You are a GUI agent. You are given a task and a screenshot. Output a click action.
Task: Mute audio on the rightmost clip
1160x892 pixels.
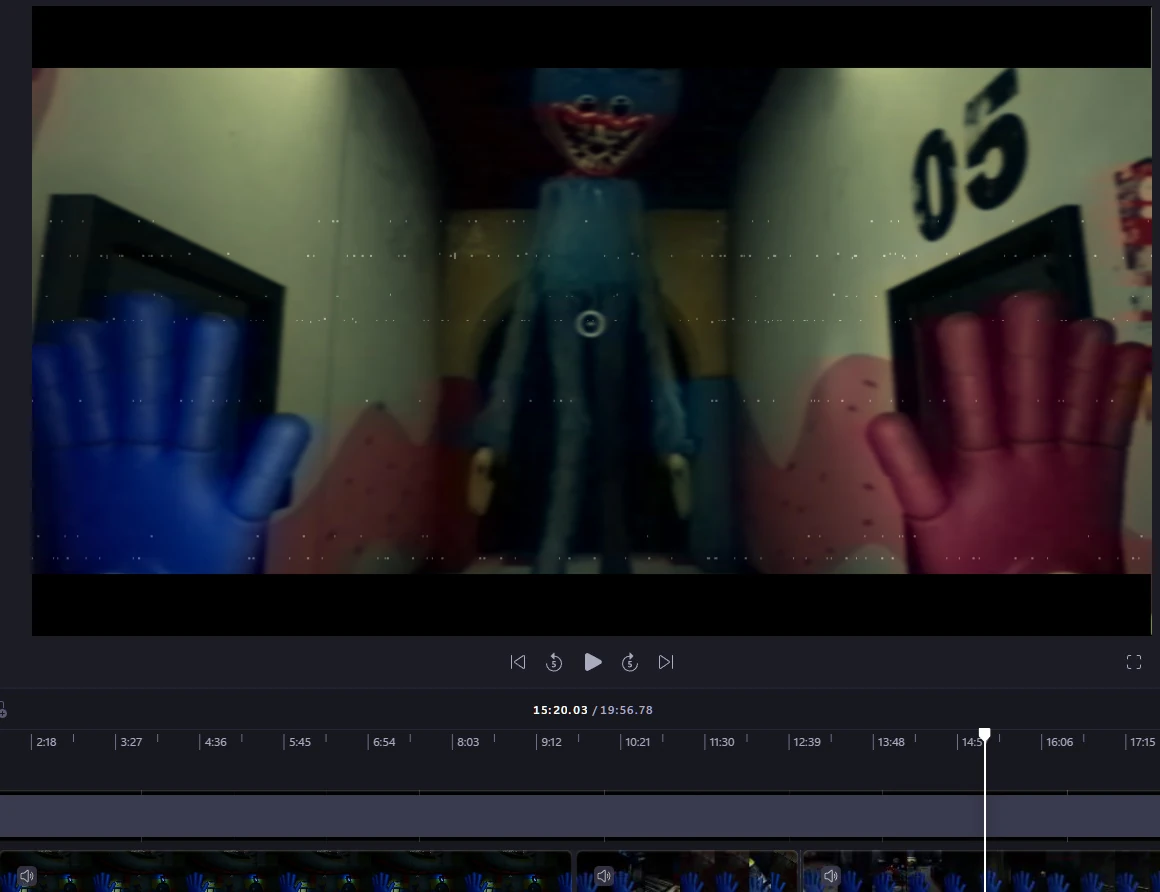pyautogui.click(x=831, y=876)
